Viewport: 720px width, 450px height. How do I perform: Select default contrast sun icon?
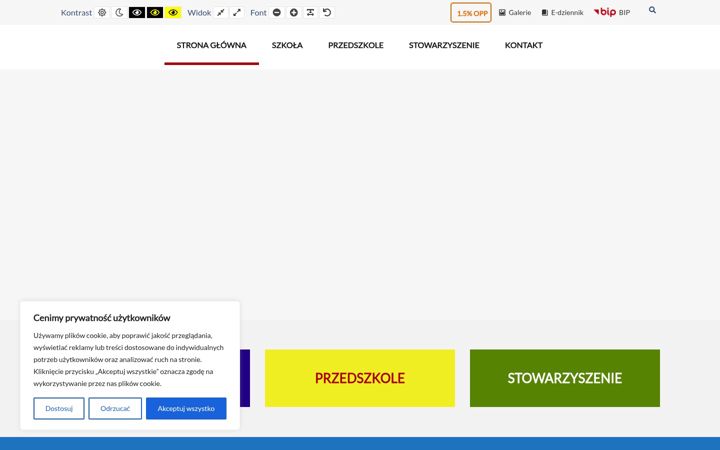coord(102,12)
